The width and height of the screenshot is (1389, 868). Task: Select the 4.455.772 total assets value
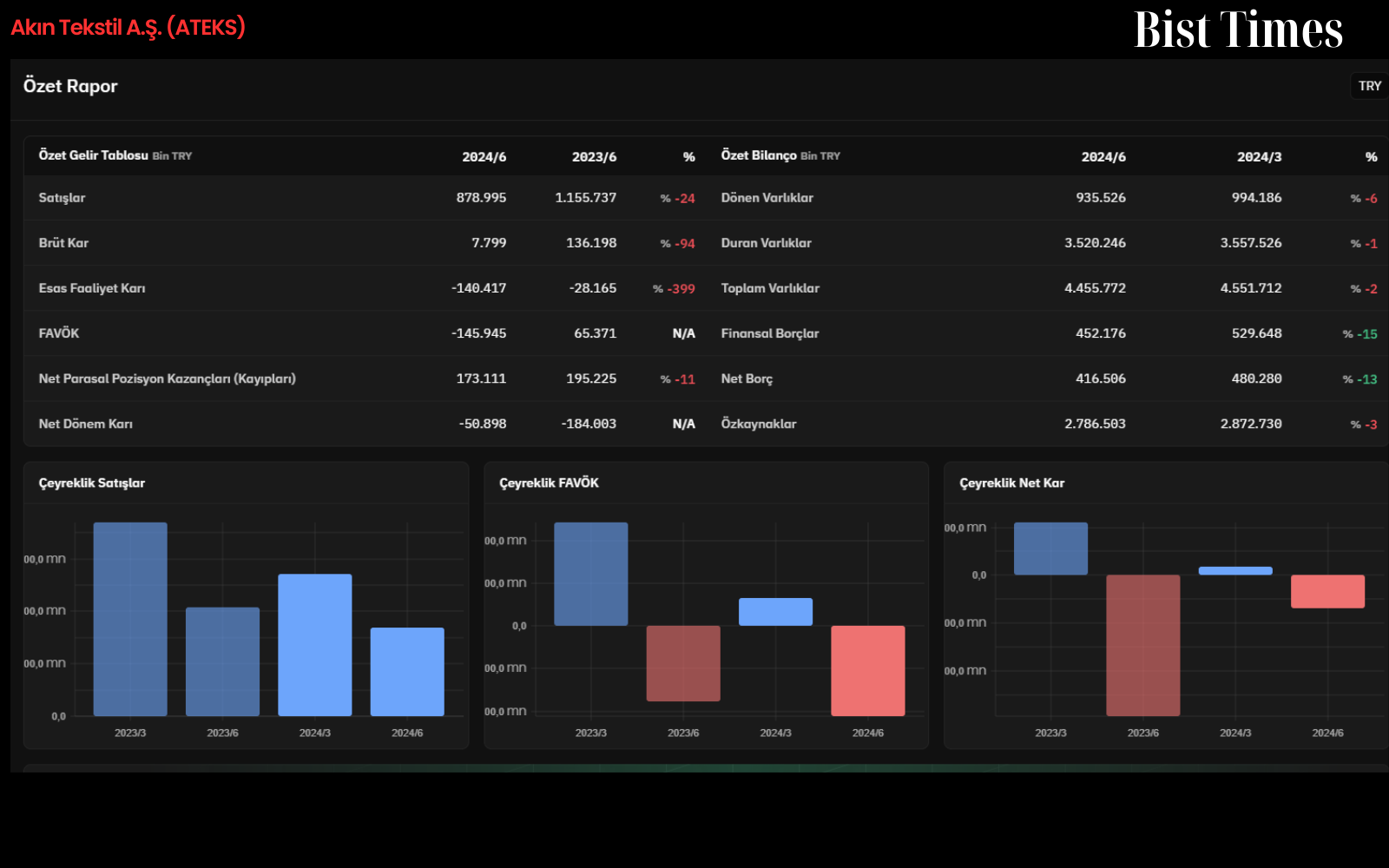tap(1095, 288)
